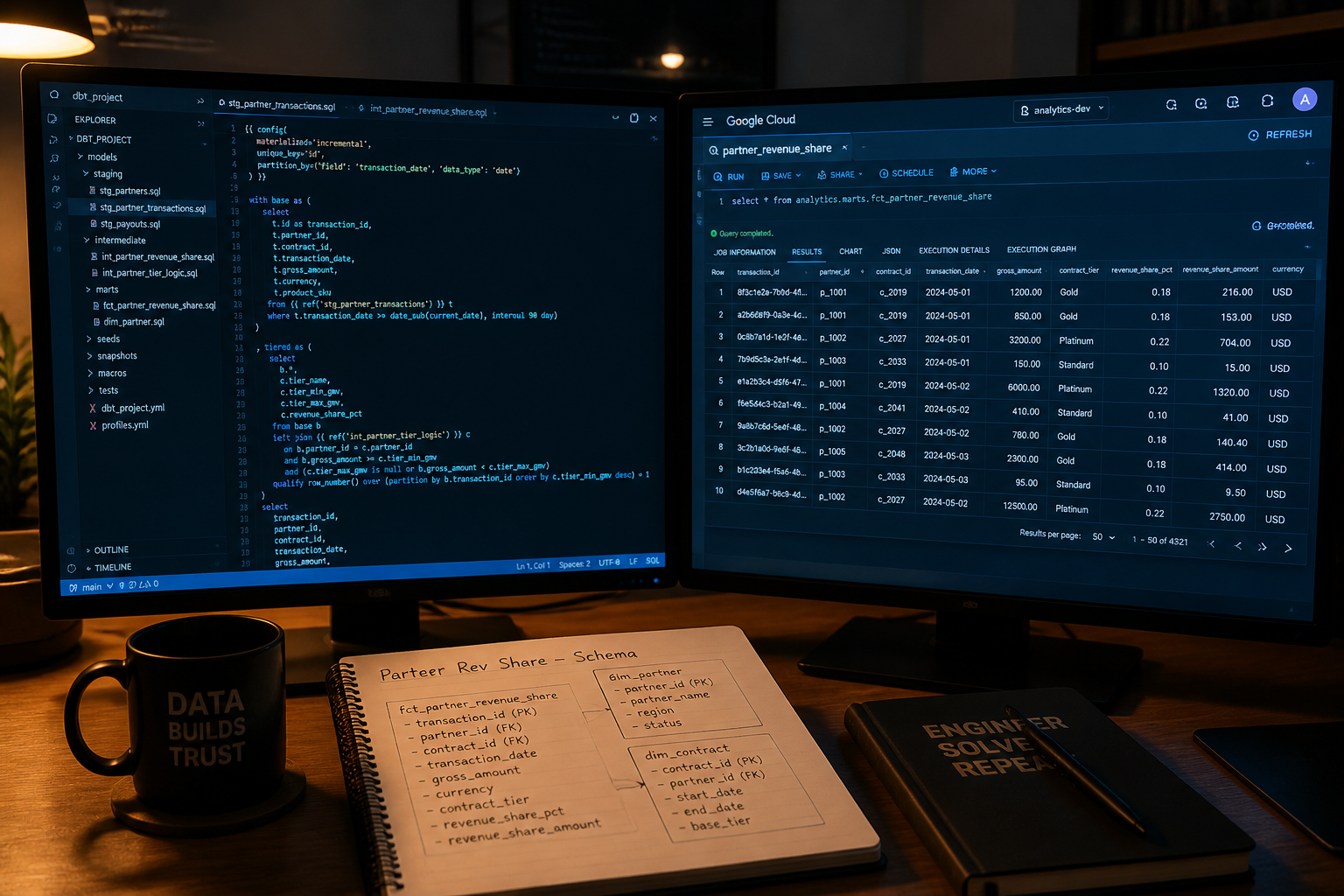Go to the previous results page
Screen dimensions: 1344x896
1238,546
